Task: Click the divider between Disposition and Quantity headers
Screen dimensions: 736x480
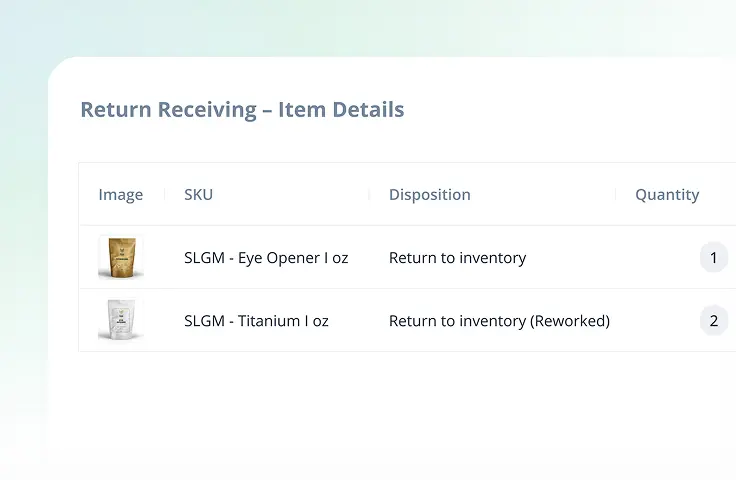Action: [x=614, y=195]
